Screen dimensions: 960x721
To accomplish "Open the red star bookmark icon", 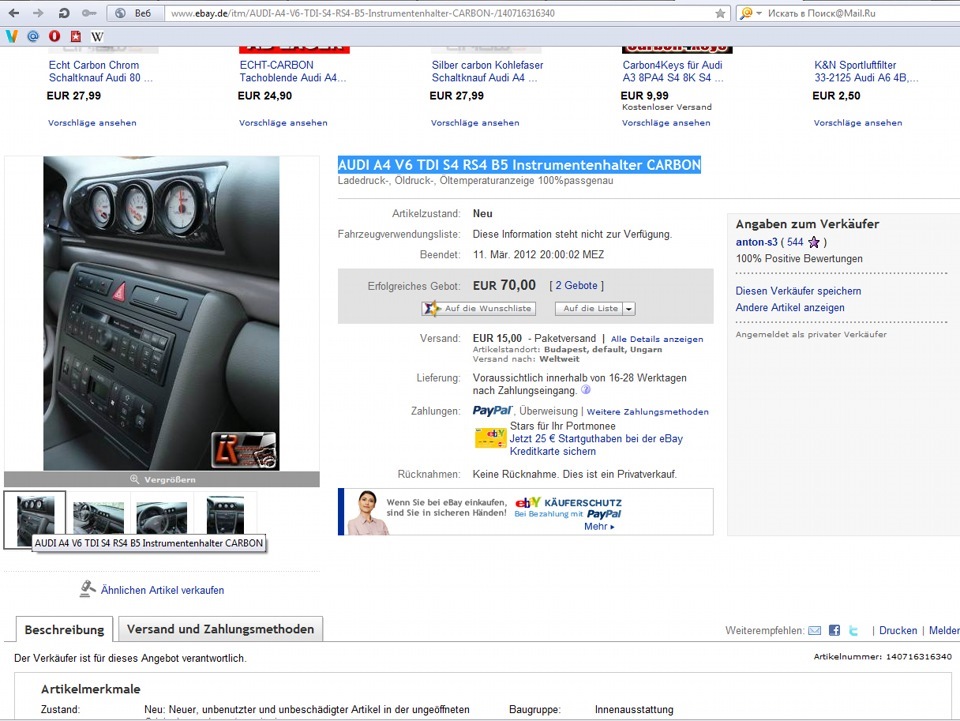I will pyautogui.click(x=76, y=36).
